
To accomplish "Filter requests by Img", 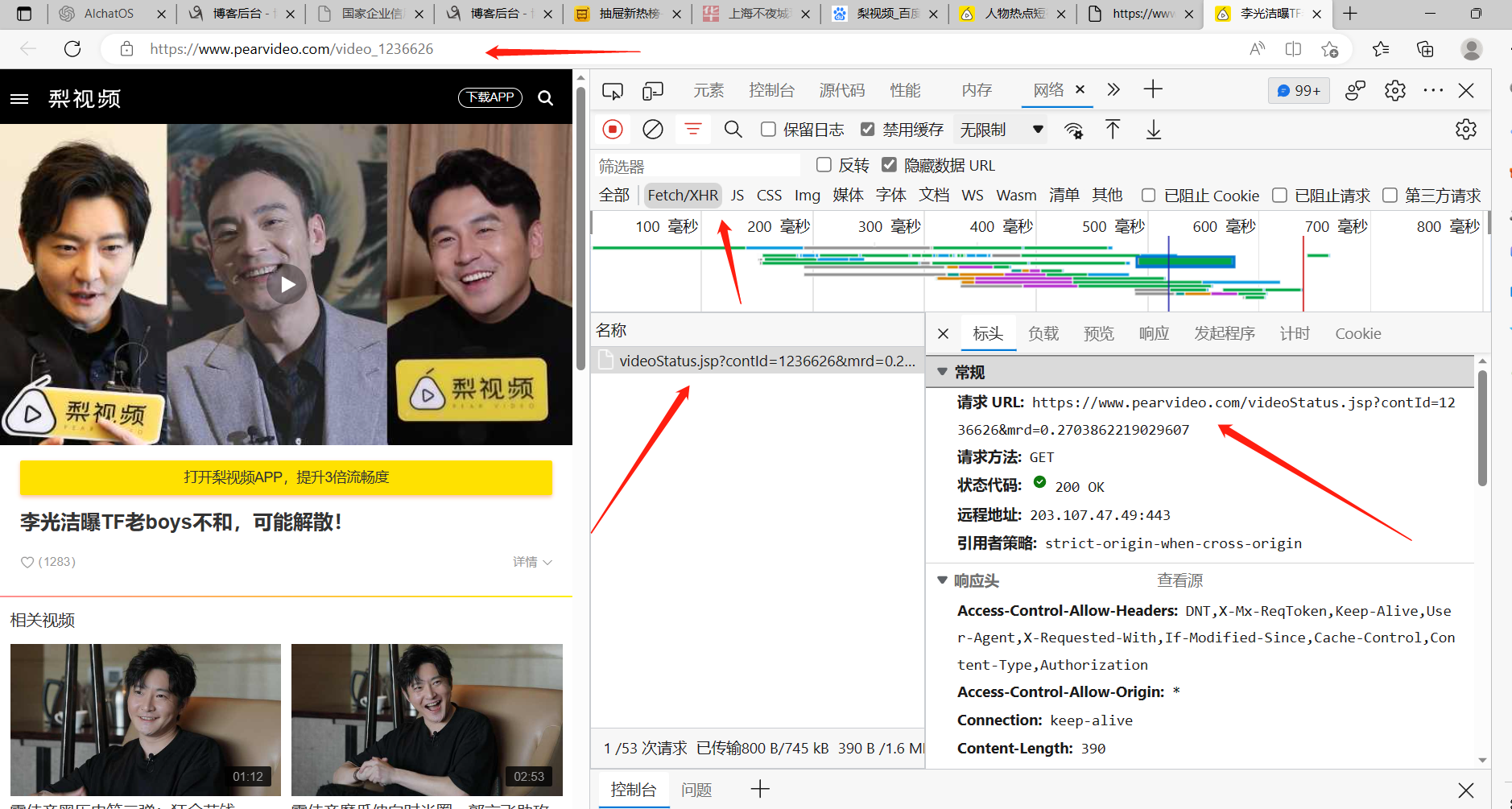I will pyautogui.click(x=808, y=195).
